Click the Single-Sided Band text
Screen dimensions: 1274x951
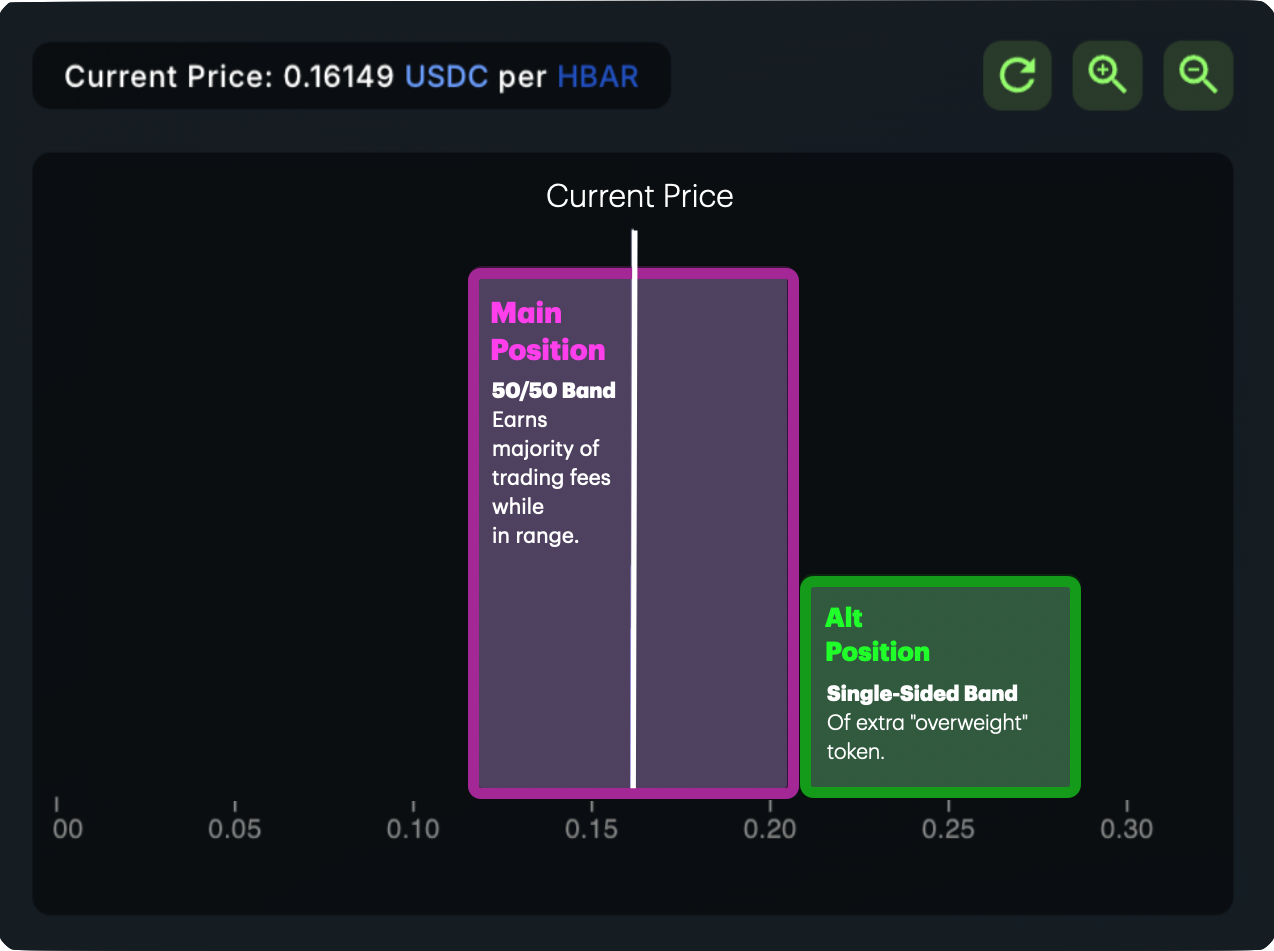tap(922, 694)
